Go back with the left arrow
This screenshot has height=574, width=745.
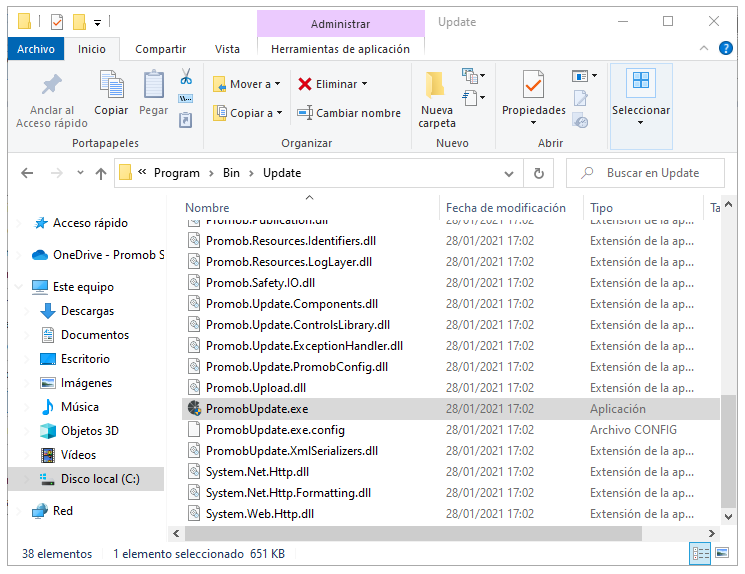pos(27,173)
